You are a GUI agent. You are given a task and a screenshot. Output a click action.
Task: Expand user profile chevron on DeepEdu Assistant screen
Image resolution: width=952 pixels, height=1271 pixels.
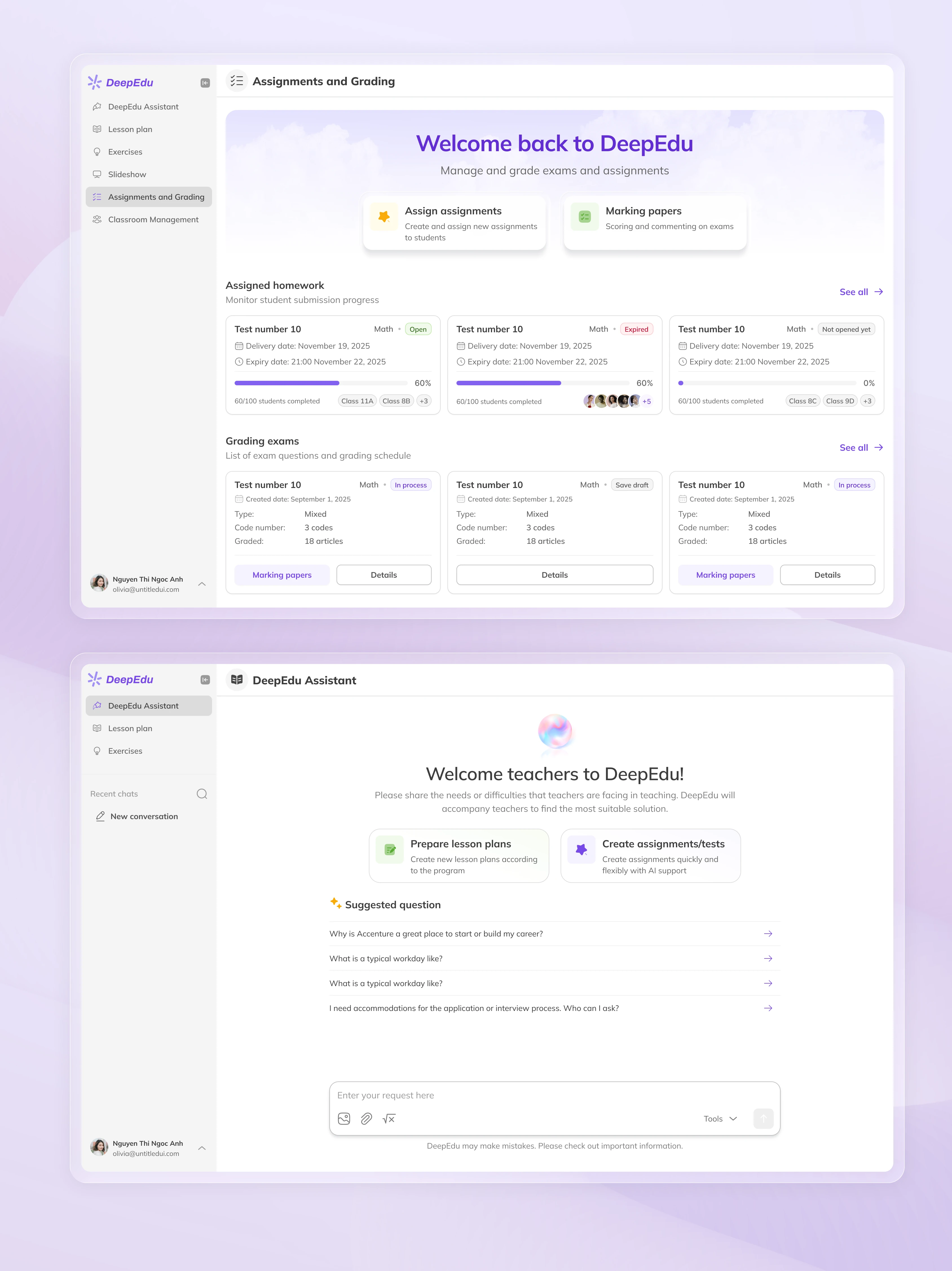(x=202, y=1148)
